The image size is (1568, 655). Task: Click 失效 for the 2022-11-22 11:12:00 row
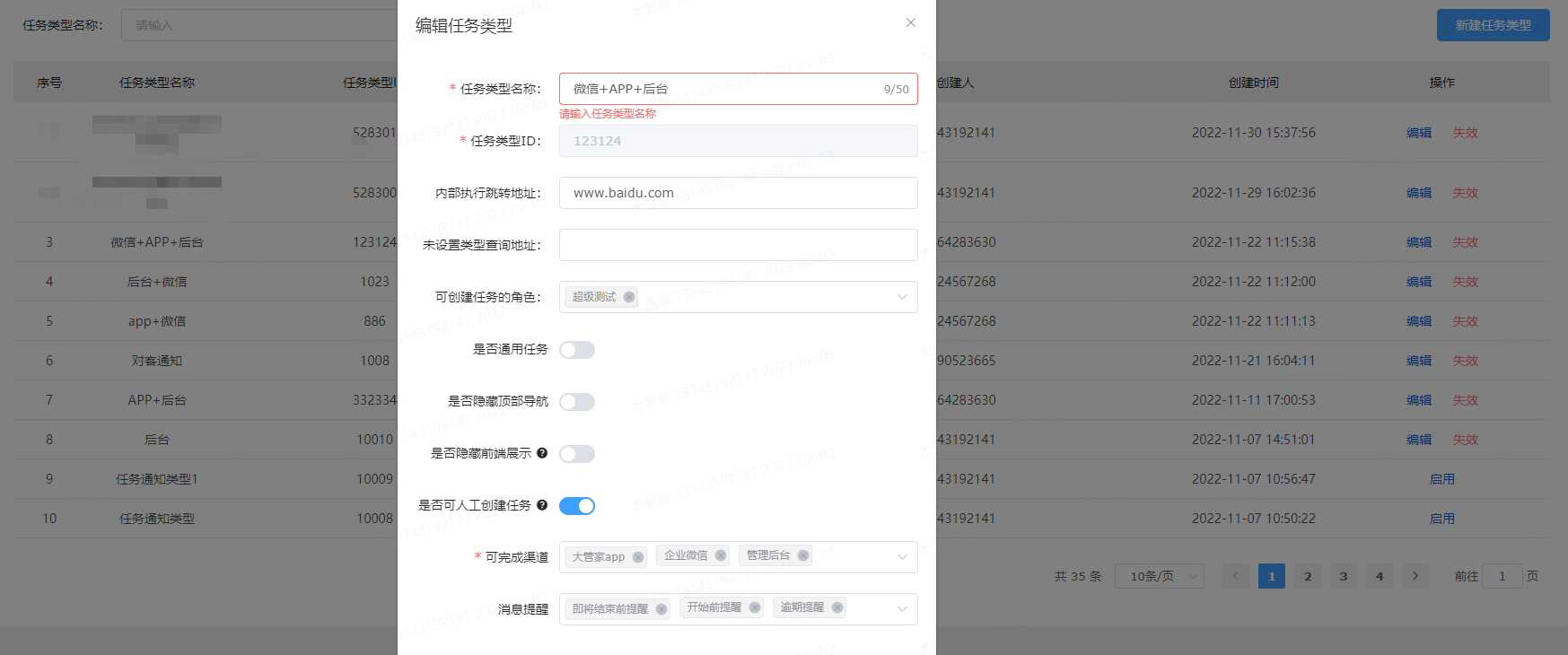1466,282
